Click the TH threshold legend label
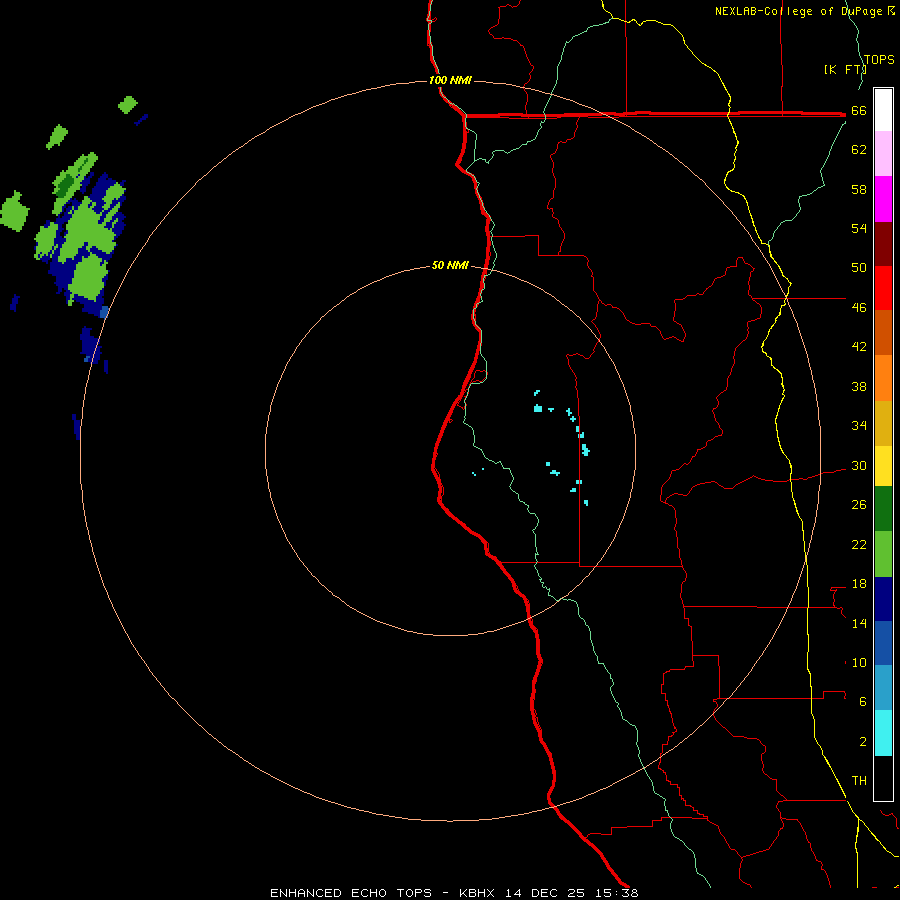Image resolution: width=900 pixels, height=900 pixels. (859, 781)
